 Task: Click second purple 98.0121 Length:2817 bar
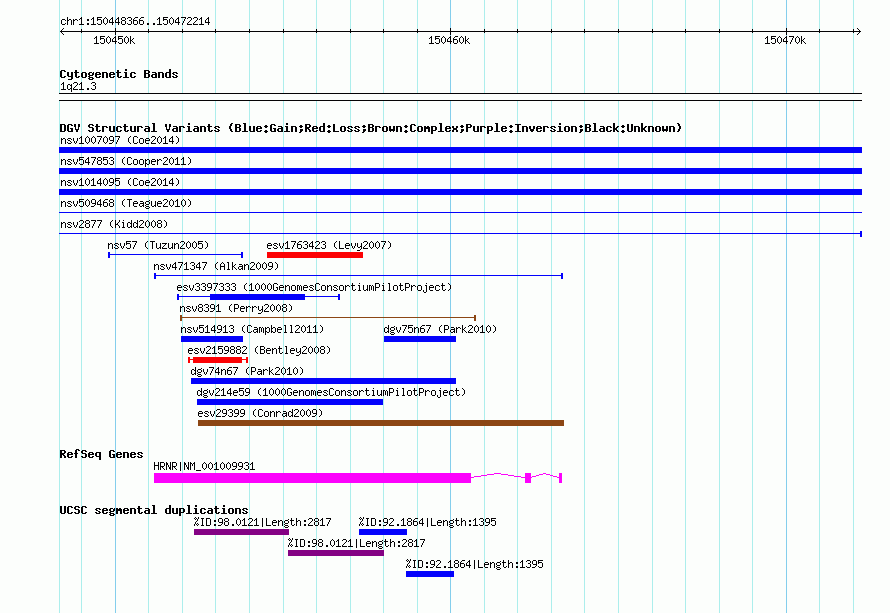coord(336,553)
